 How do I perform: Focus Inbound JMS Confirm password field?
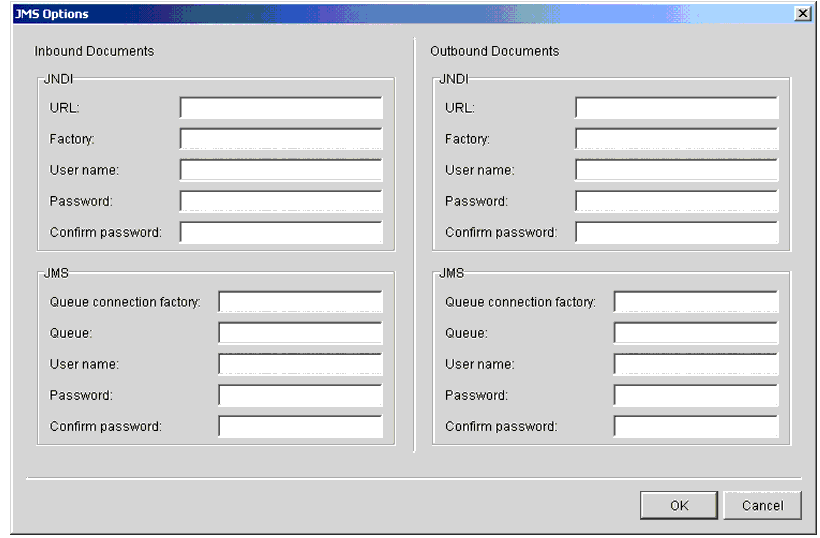pyautogui.click(x=301, y=426)
